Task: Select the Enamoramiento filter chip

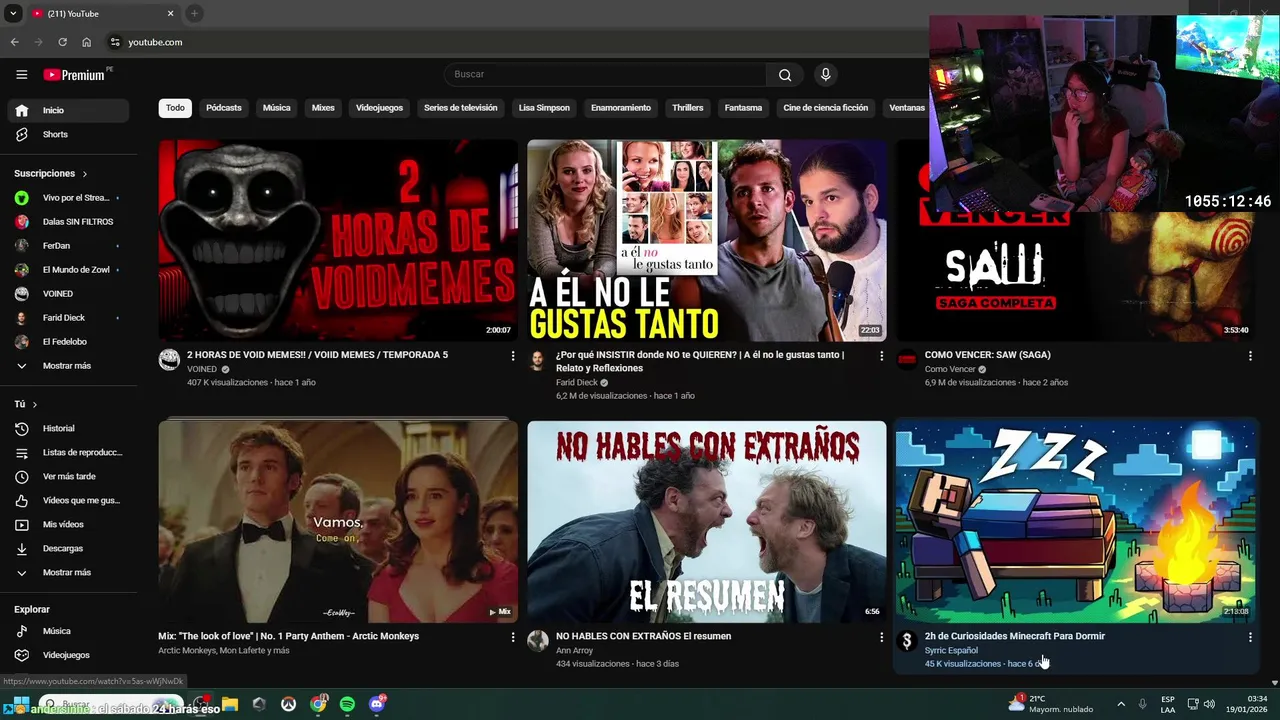Action: [x=621, y=108]
